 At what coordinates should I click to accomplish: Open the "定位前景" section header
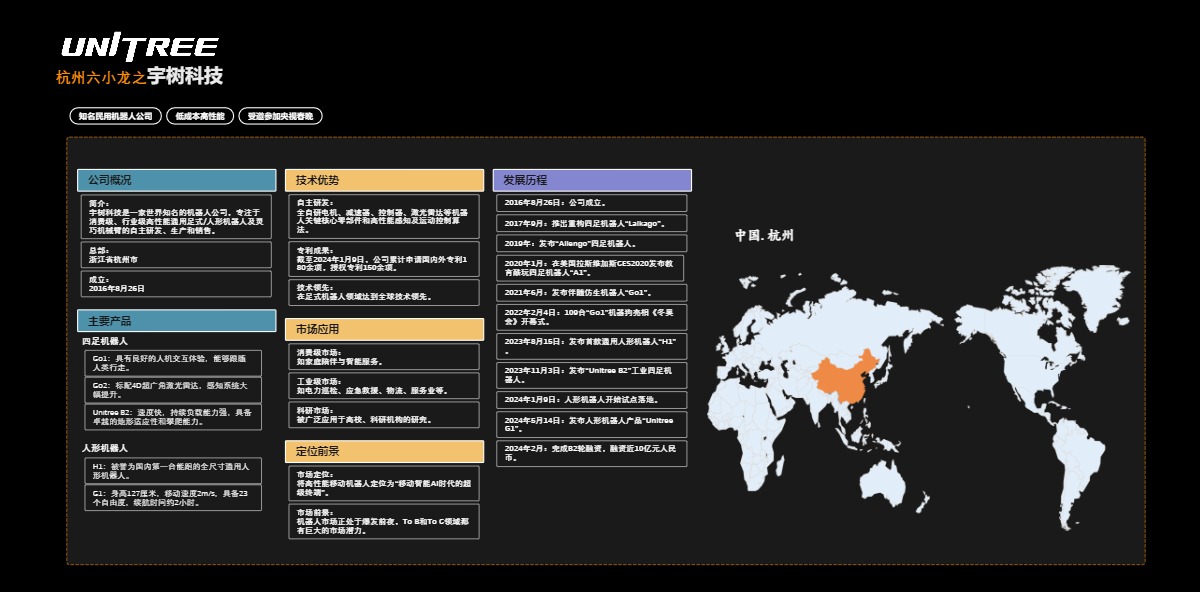click(384, 451)
